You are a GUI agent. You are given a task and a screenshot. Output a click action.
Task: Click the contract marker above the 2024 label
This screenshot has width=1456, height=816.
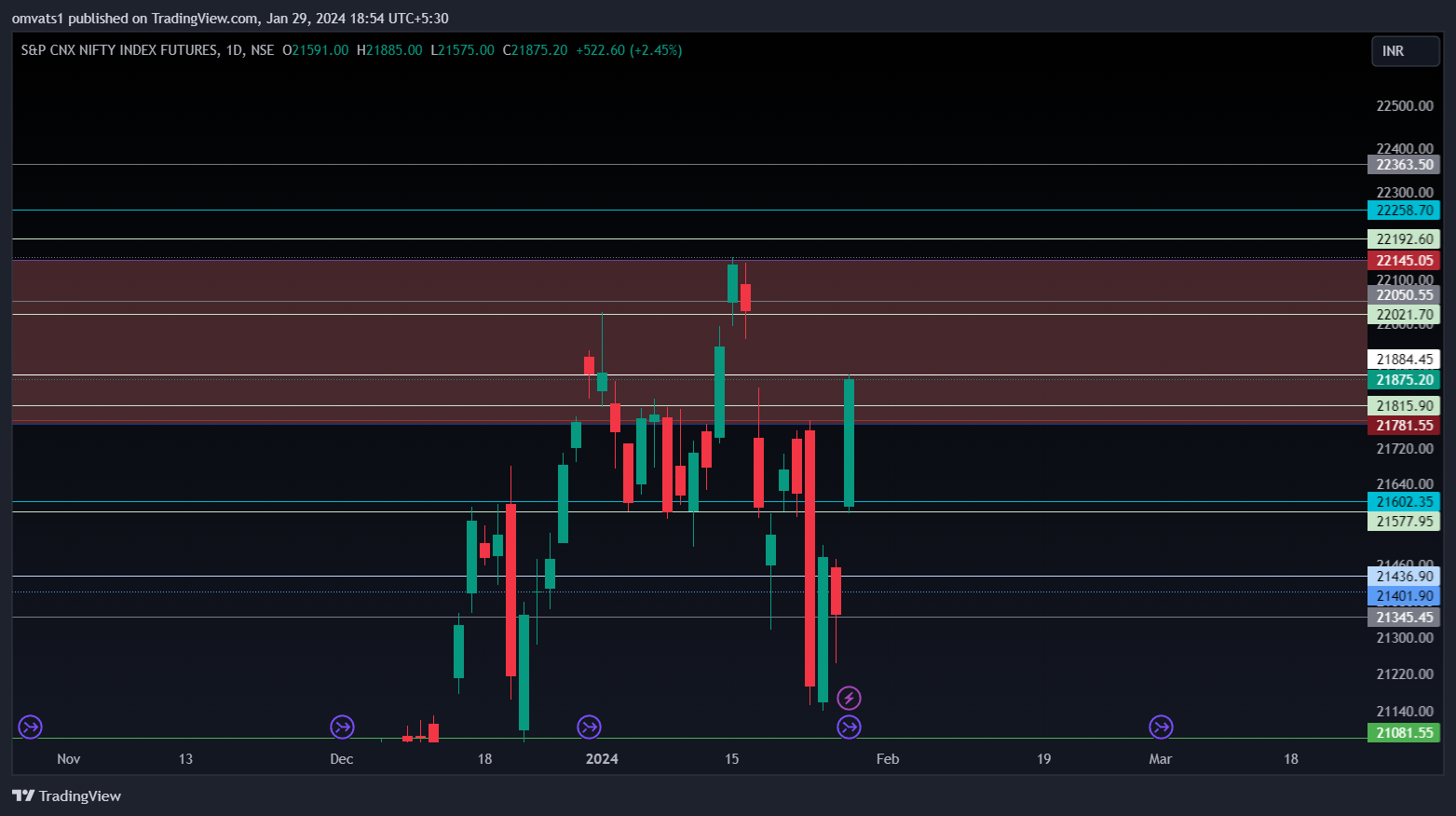click(589, 727)
